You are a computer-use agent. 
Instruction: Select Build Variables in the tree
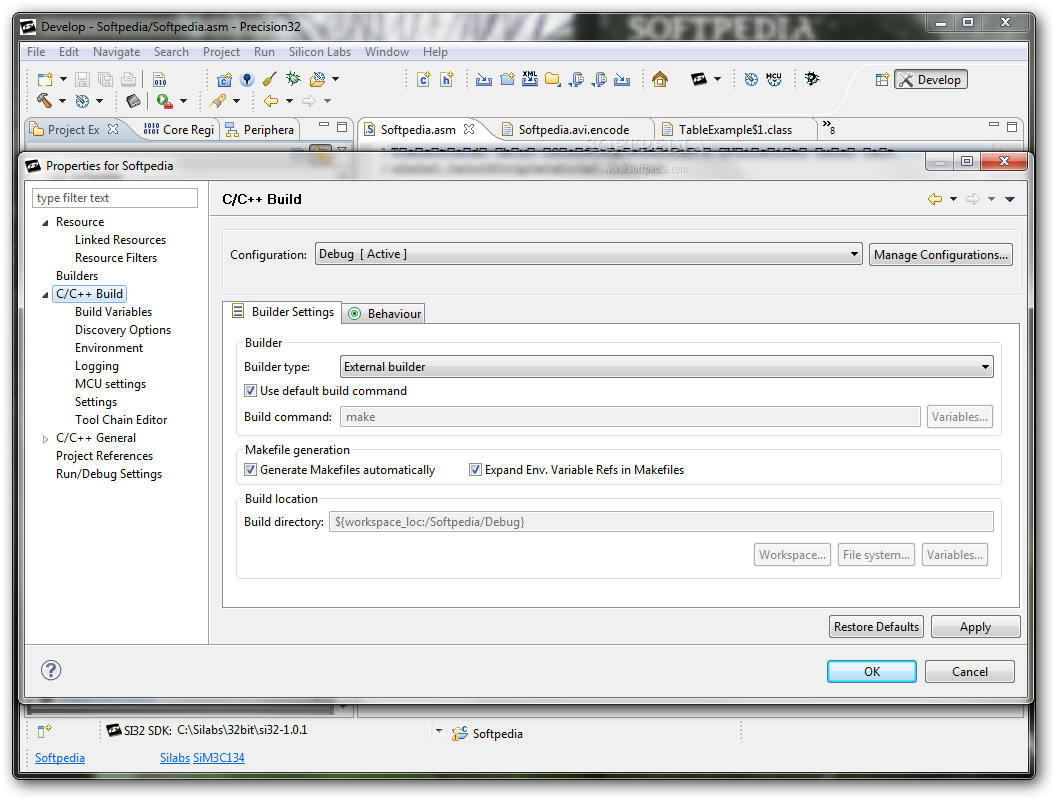click(x=113, y=312)
